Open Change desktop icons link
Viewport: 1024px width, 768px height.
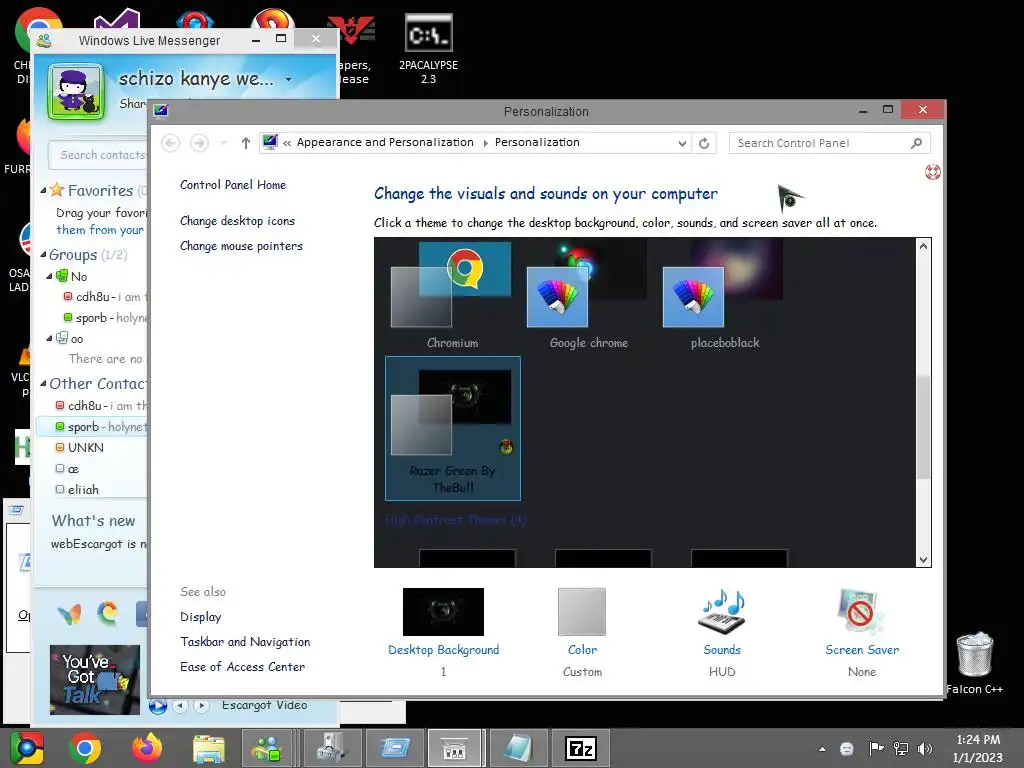click(x=237, y=221)
